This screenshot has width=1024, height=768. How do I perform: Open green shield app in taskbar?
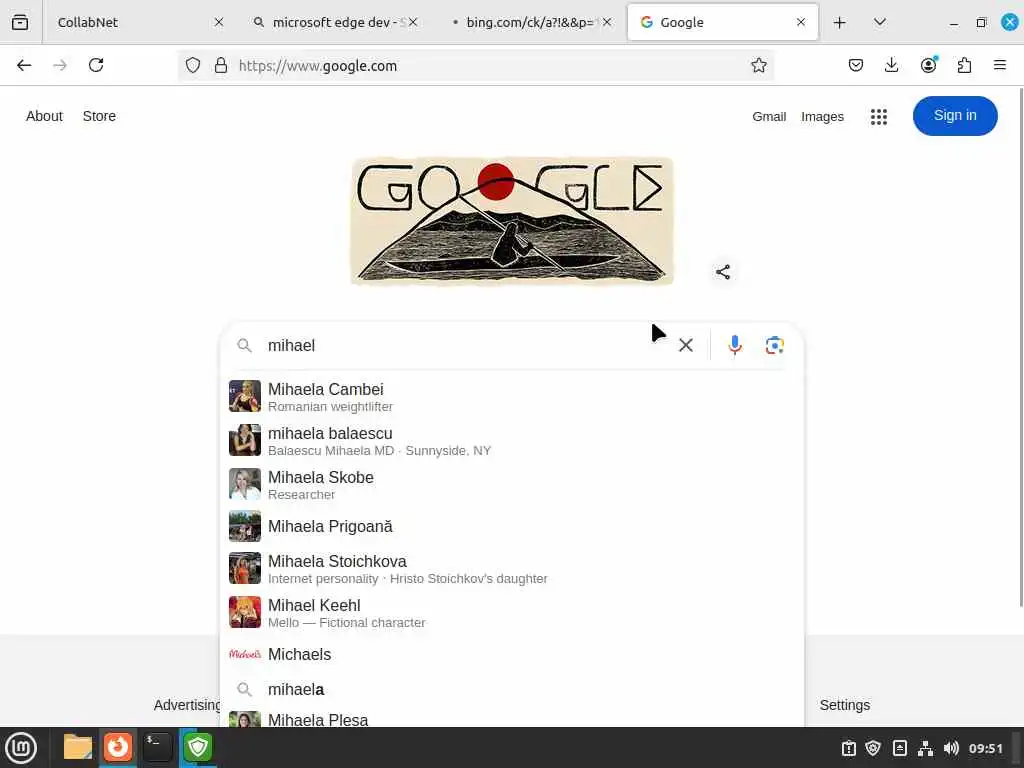pos(197,748)
